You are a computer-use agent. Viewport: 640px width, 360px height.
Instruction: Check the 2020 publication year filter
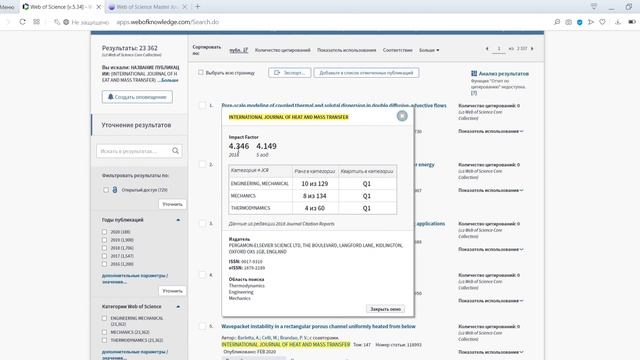(104, 232)
